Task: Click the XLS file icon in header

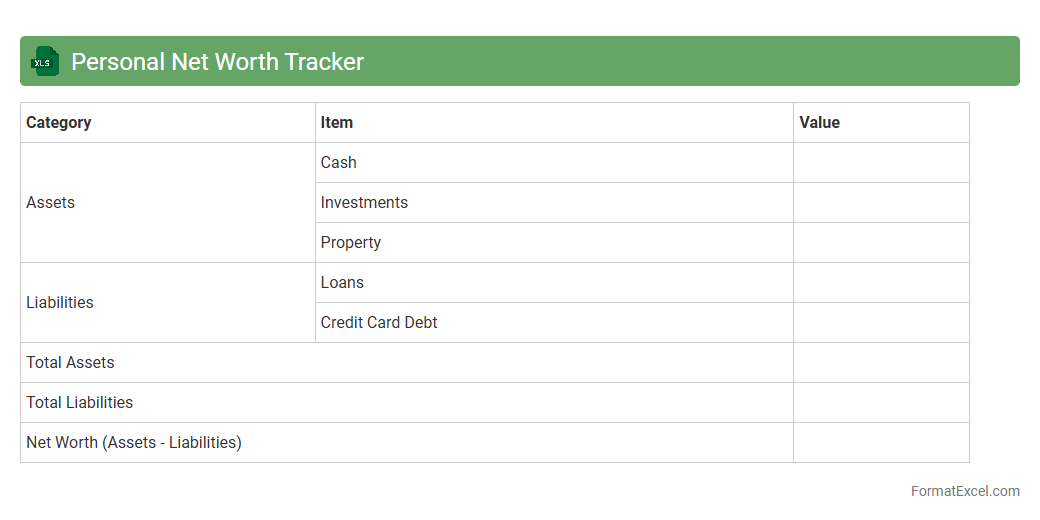Action: (45, 61)
